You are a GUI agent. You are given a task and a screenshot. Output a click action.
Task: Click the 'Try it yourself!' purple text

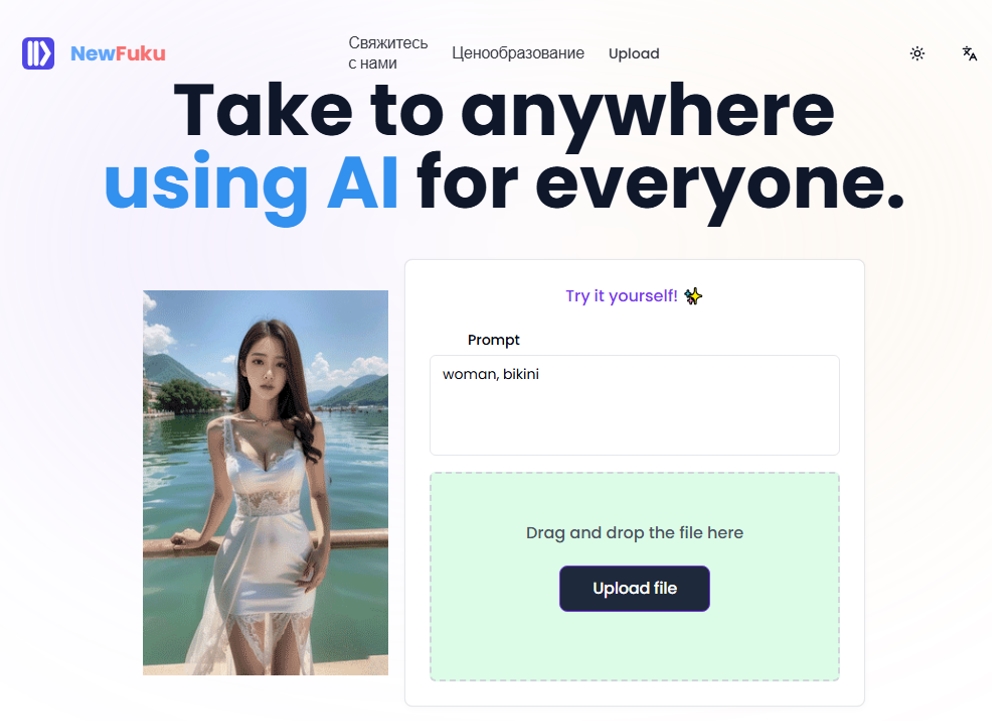click(621, 296)
